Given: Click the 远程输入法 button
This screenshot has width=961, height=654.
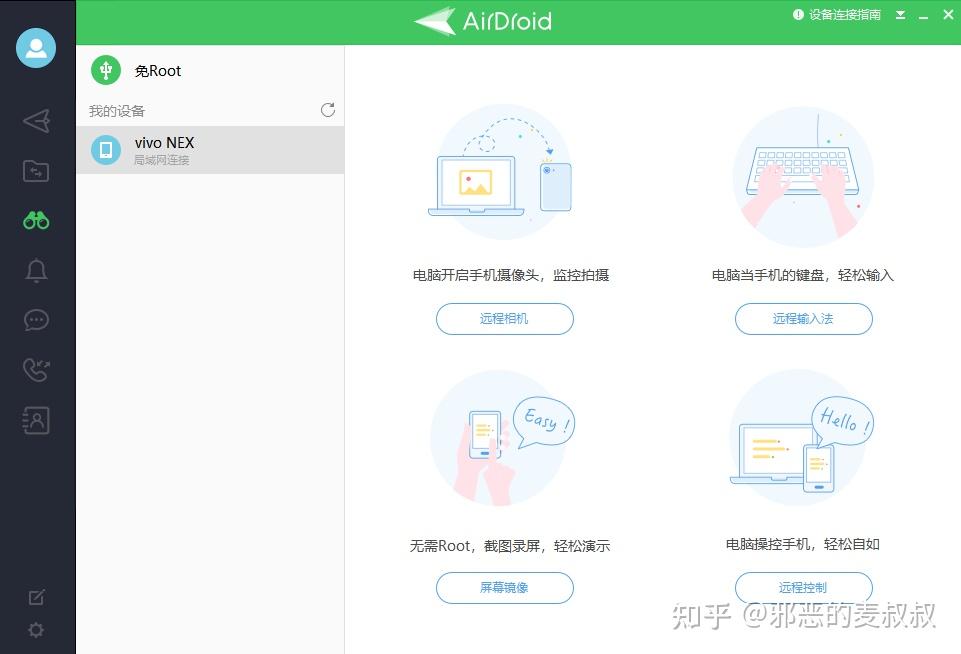Looking at the screenshot, I should (x=803, y=319).
